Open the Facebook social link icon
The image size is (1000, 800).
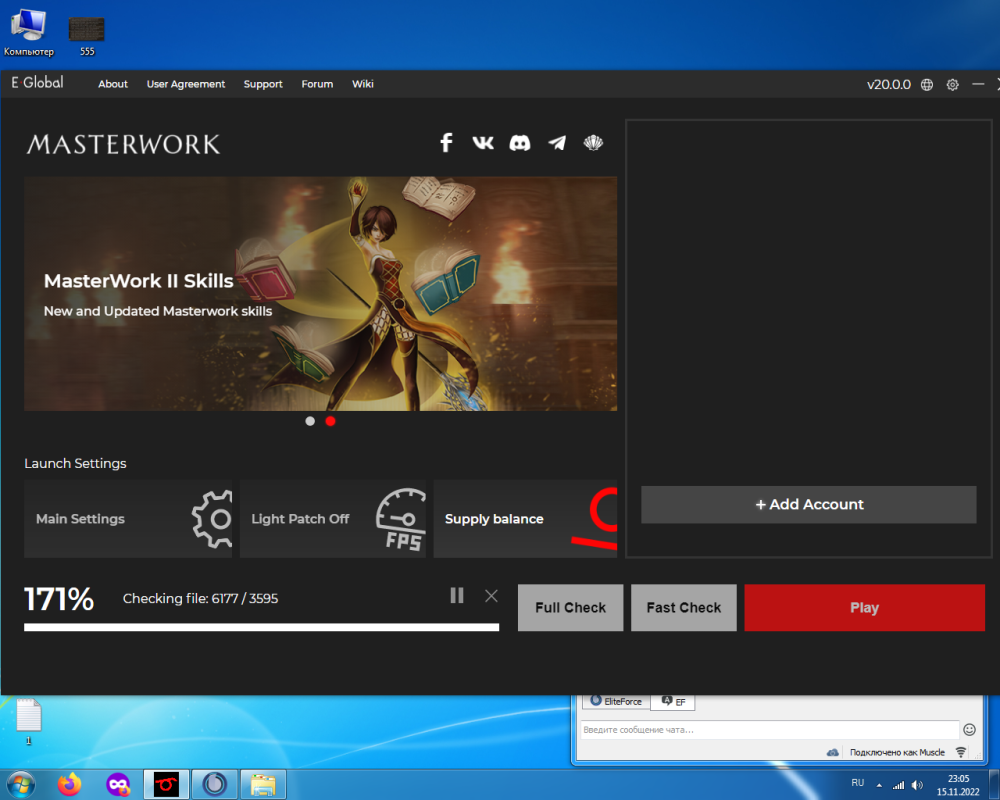click(446, 143)
